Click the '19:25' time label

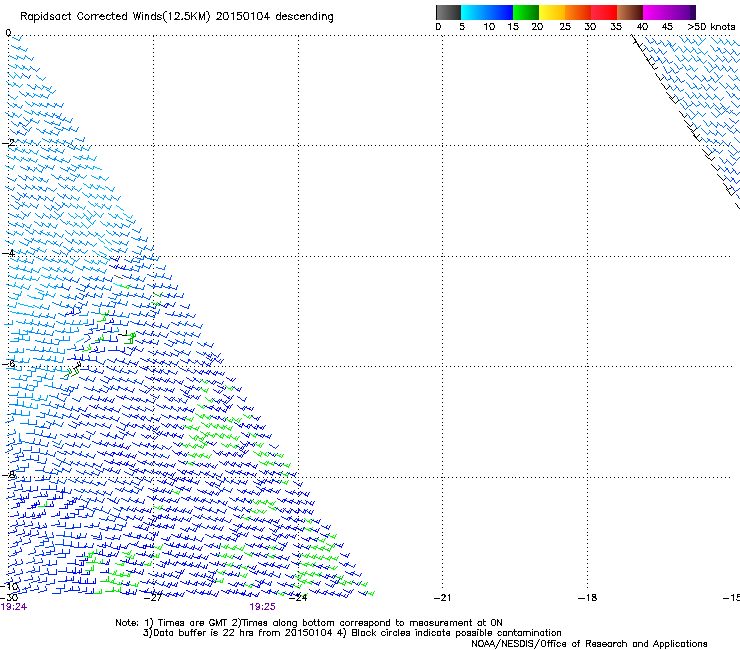coord(262,607)
